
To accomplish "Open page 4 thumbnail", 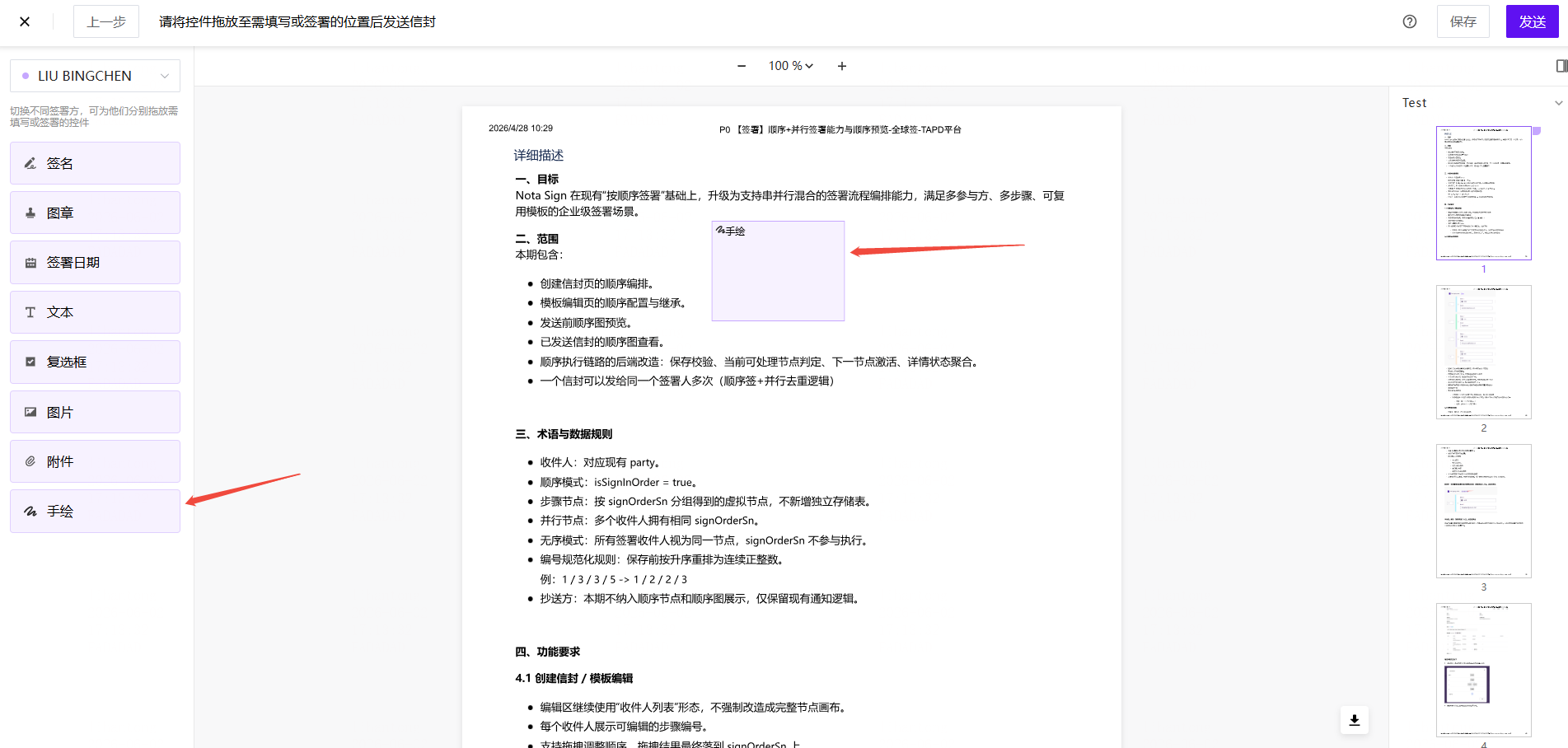I will tap(1483, 670).
